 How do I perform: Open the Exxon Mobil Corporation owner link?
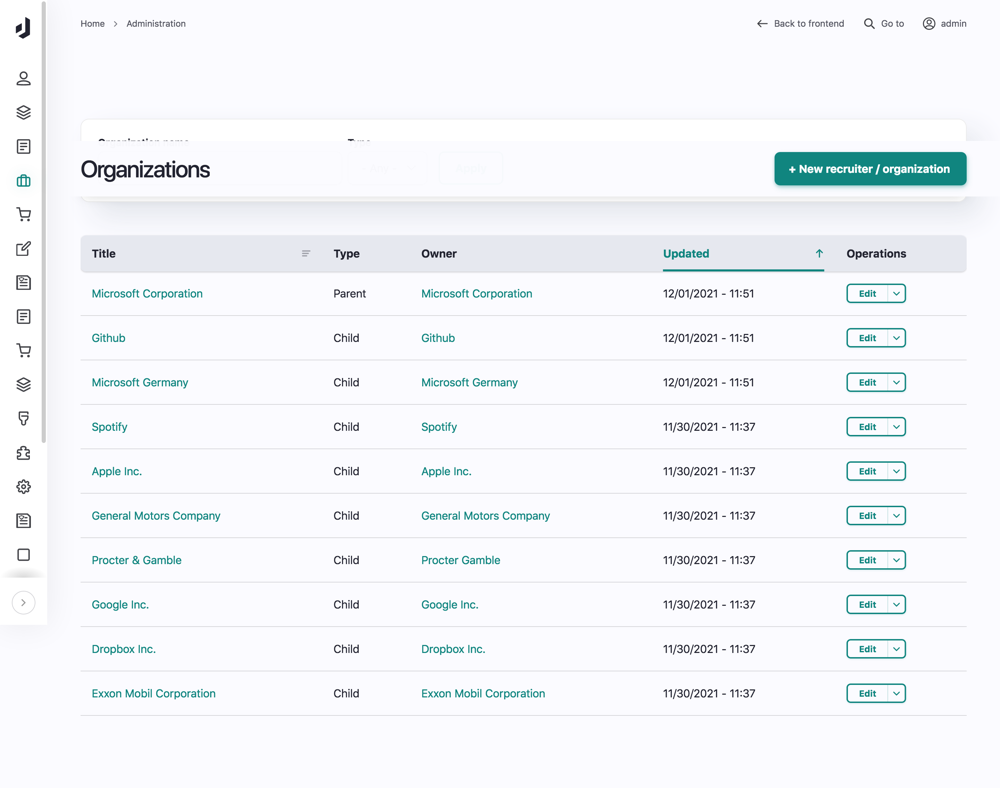click(x=483, y=694)
